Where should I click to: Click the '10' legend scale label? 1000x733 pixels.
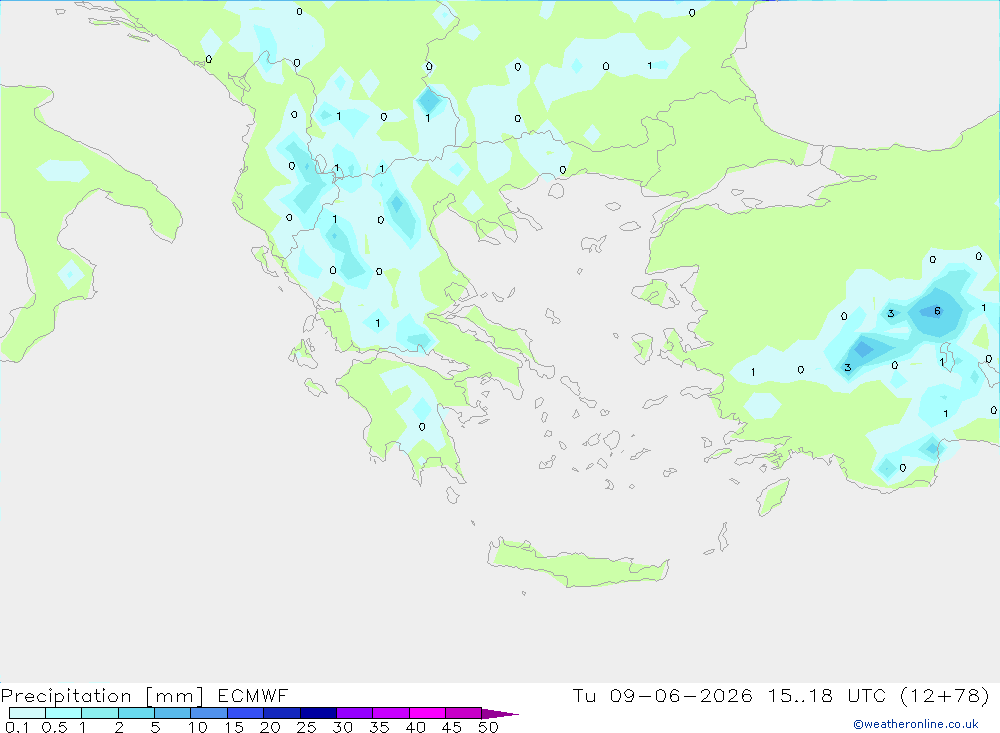[198, 727]
